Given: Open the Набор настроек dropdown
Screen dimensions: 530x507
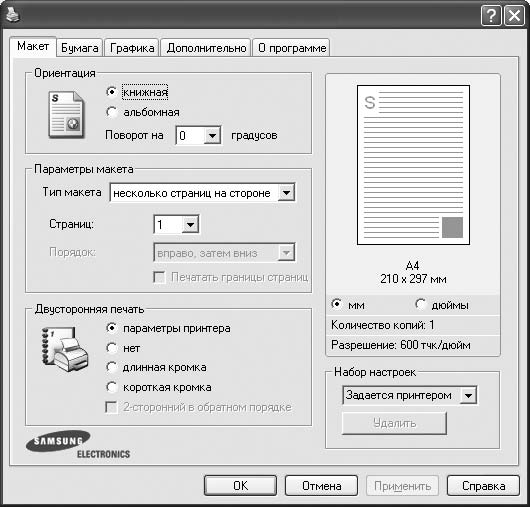Looking at the screenshot, I should point(410,395).
